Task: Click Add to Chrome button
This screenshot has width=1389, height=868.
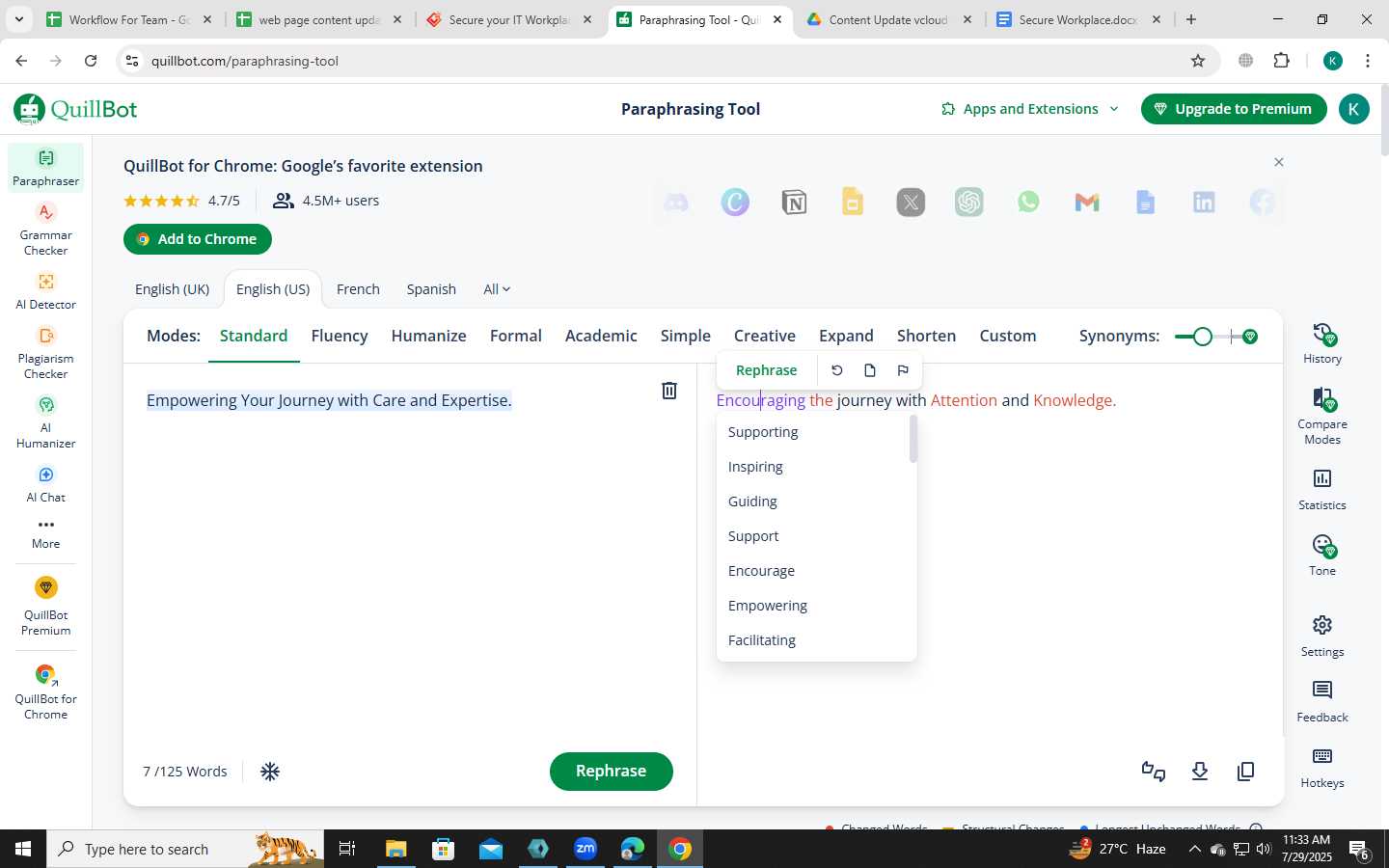Action: point(198,239)
